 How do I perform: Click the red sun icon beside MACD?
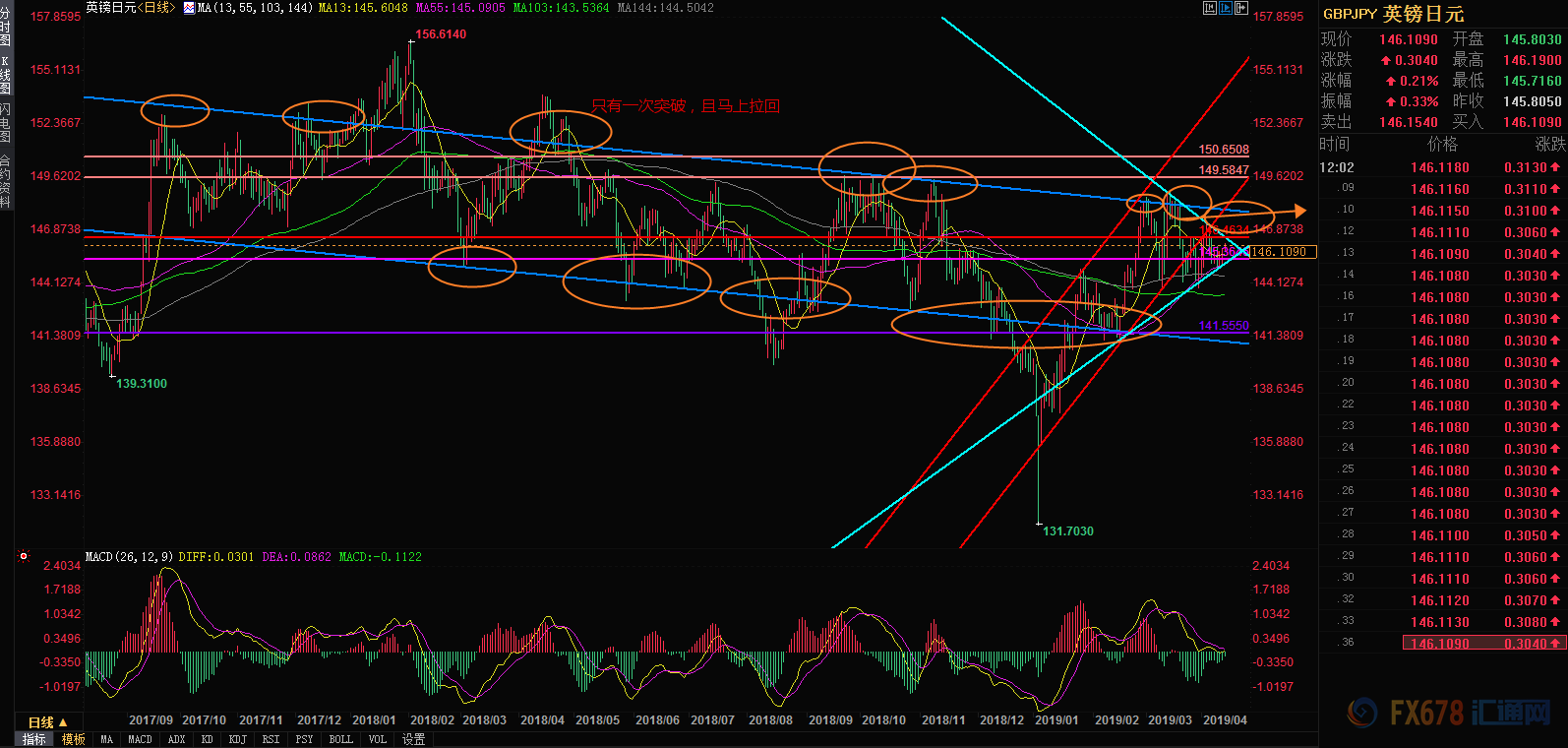click(24, 557)
